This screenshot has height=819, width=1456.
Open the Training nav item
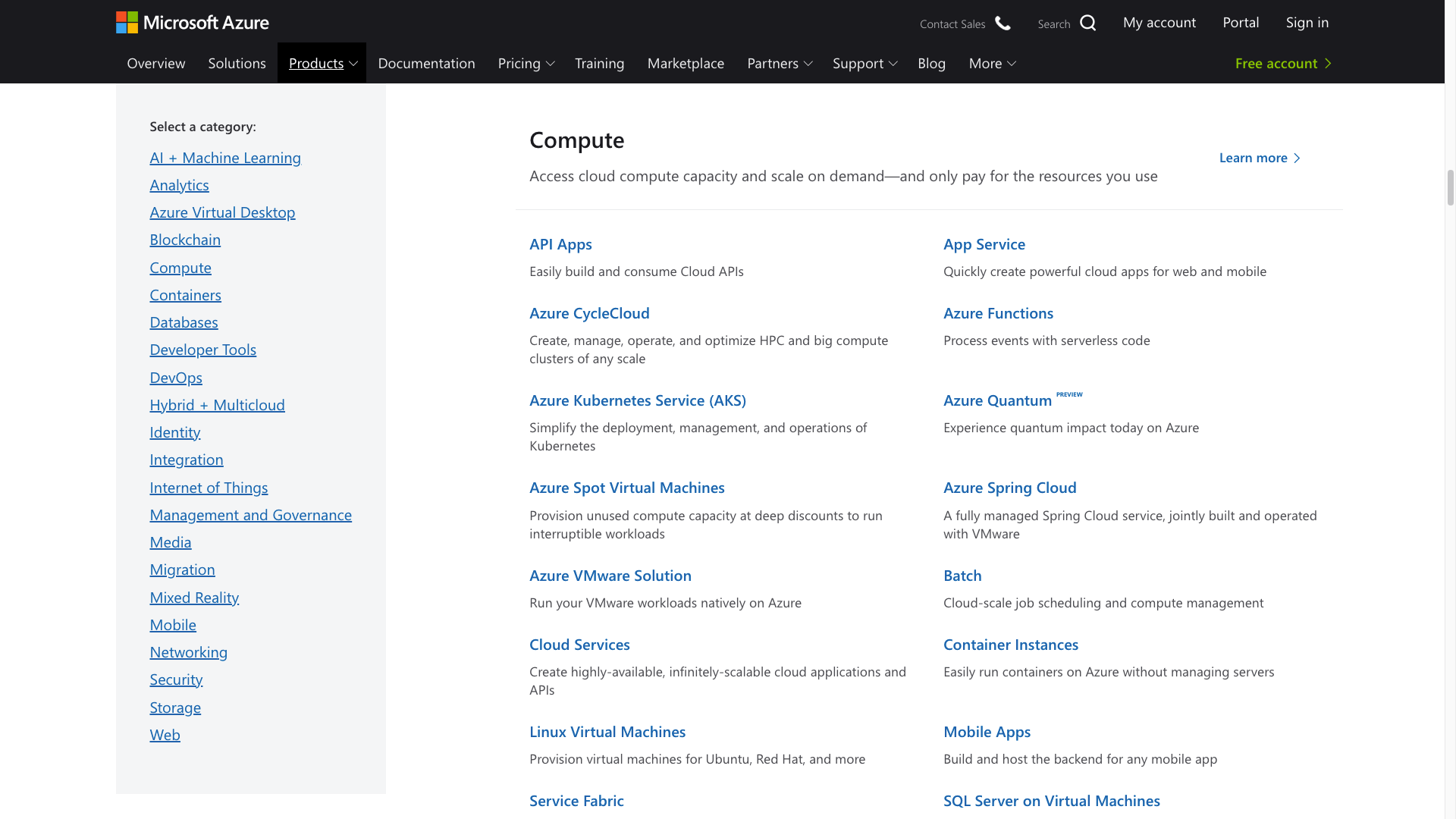(x=599, y=63)
